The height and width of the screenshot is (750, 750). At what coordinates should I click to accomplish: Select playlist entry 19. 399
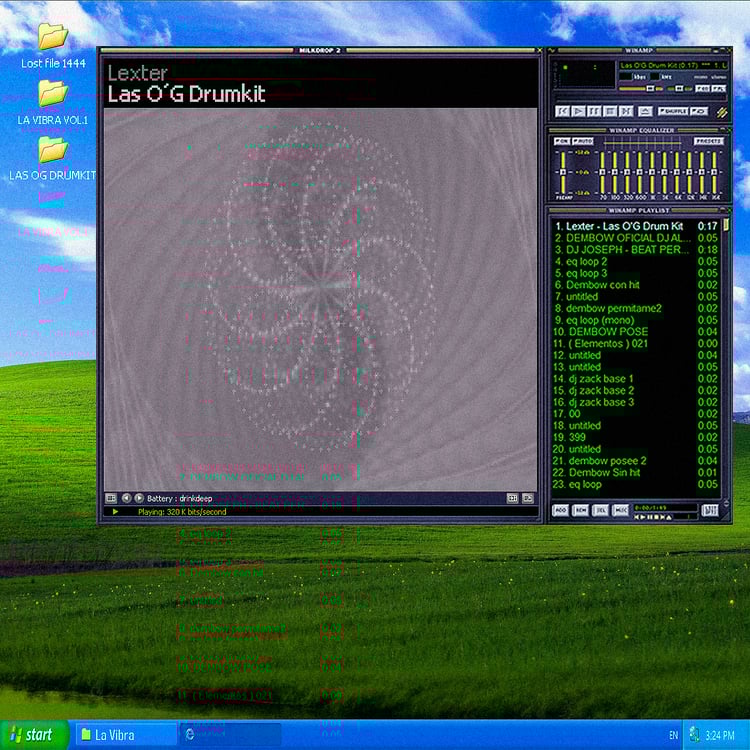[636, 437]
